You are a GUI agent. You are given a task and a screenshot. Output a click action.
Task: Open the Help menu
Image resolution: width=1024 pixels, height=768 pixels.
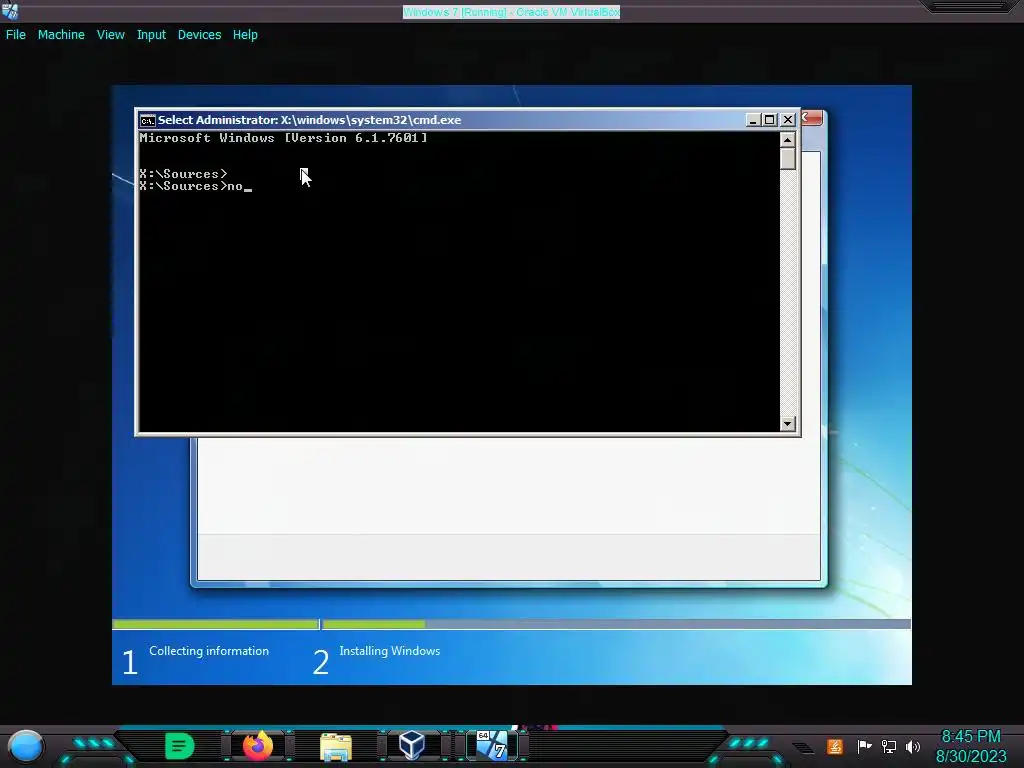click(x=245, y=35)
